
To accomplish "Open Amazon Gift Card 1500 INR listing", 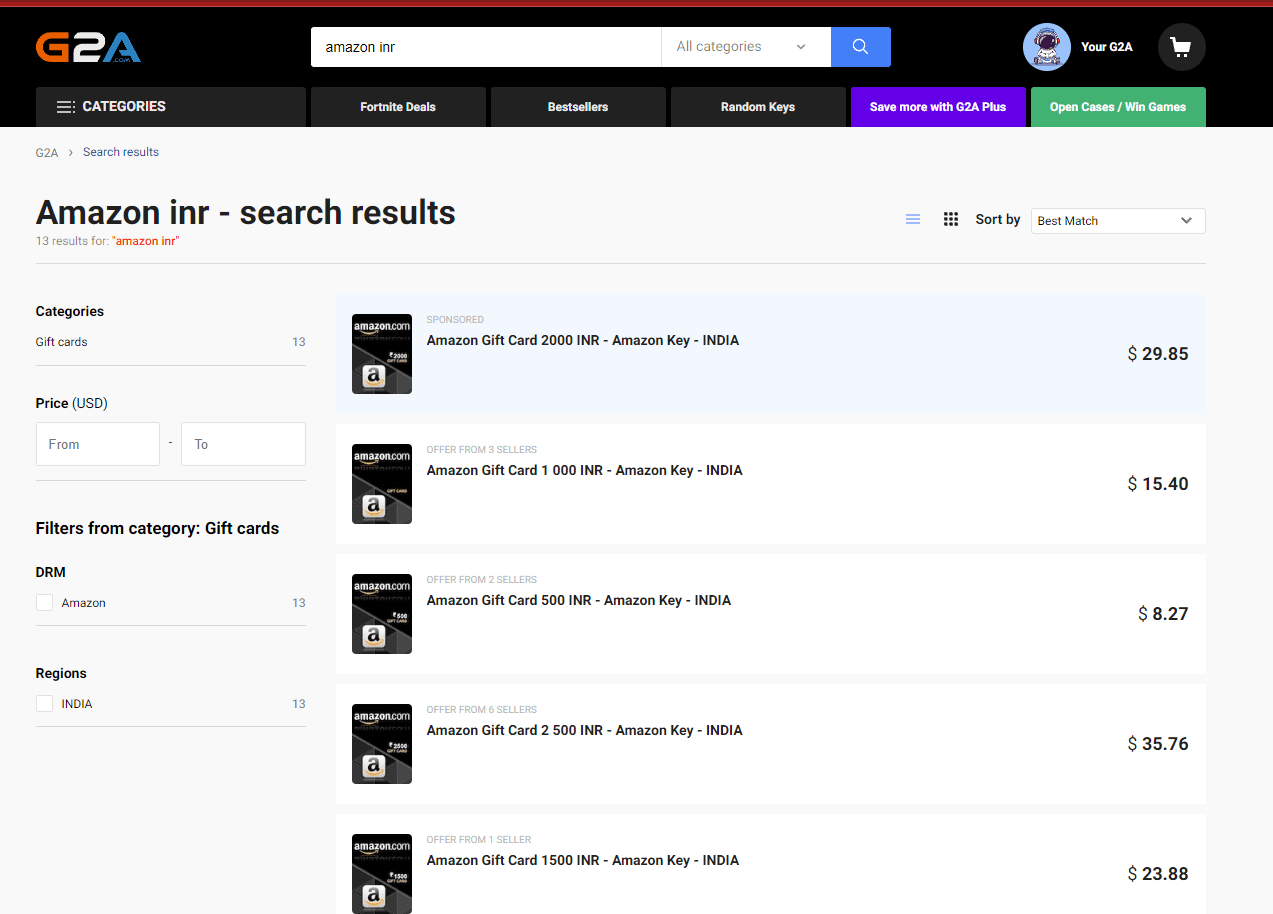I will point(583,860).
